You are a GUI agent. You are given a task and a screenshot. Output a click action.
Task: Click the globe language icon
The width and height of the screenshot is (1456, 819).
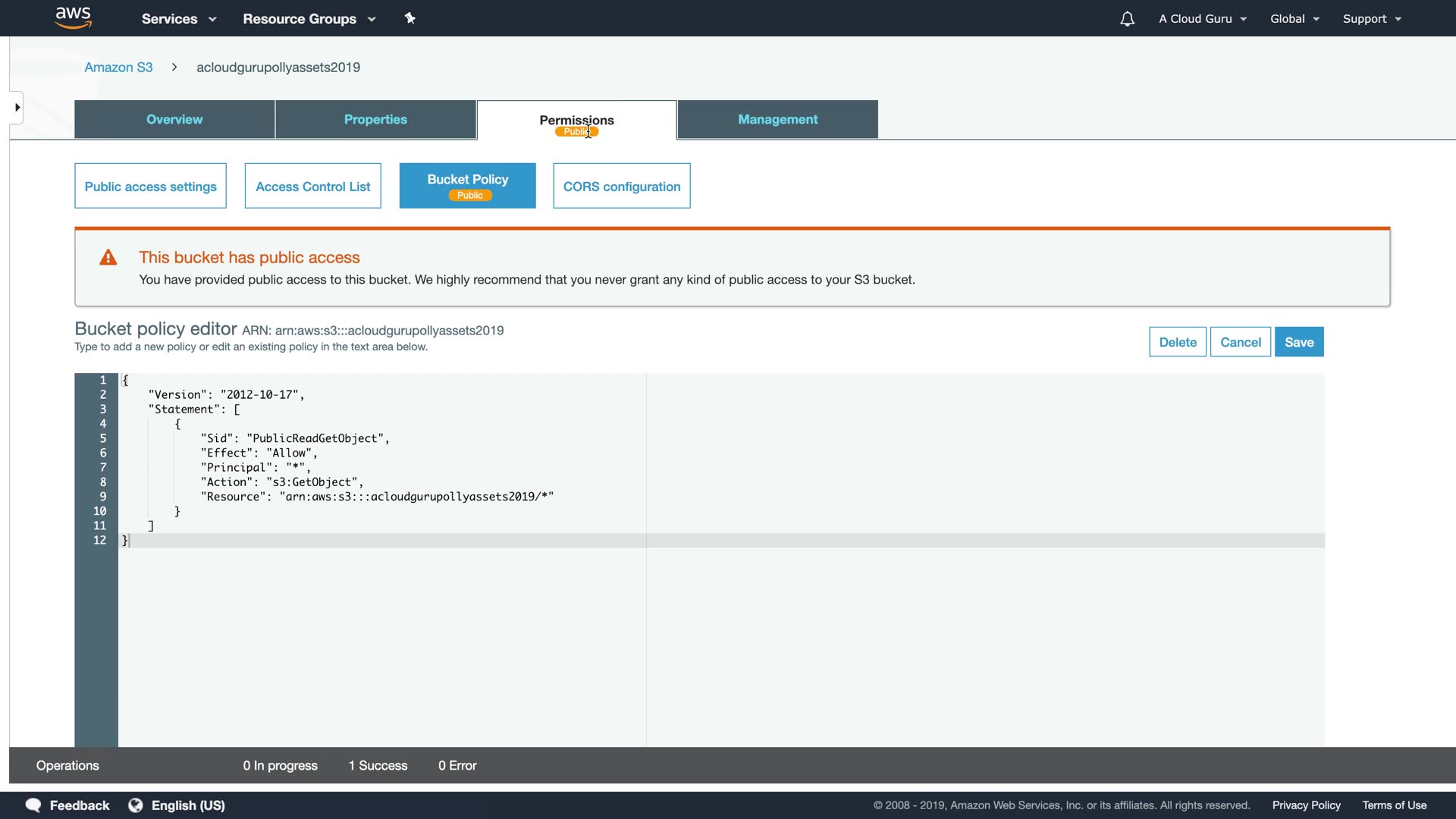136,805
